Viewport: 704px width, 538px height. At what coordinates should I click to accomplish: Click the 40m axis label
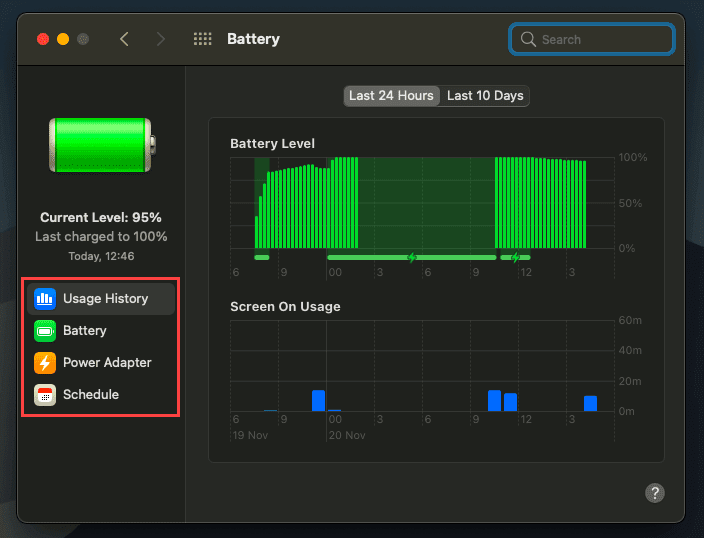[x=630, y=350]
